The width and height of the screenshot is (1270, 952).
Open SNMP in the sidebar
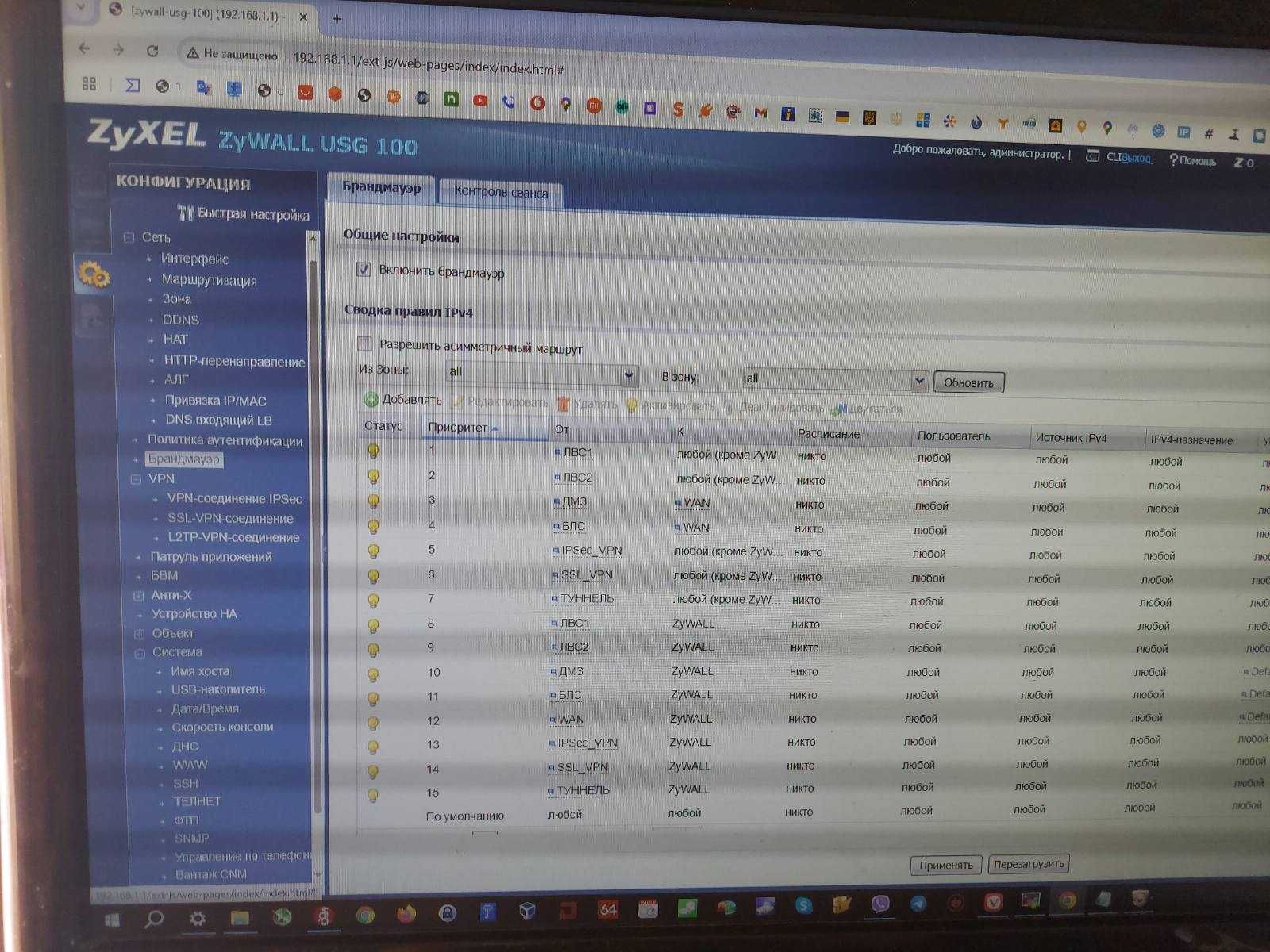192,838
